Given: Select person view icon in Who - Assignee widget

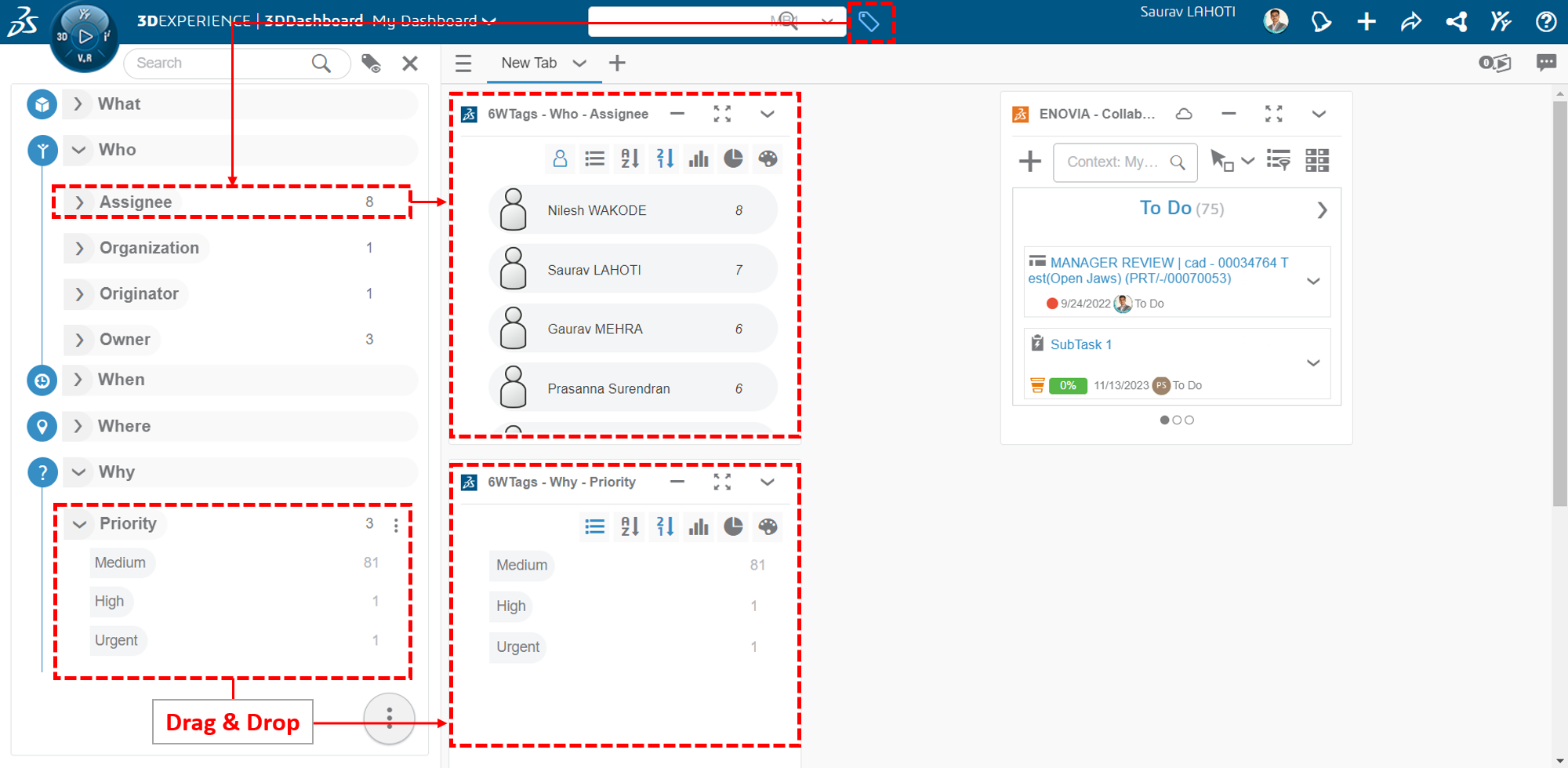Looking at the screenshot, I should 560,158.
